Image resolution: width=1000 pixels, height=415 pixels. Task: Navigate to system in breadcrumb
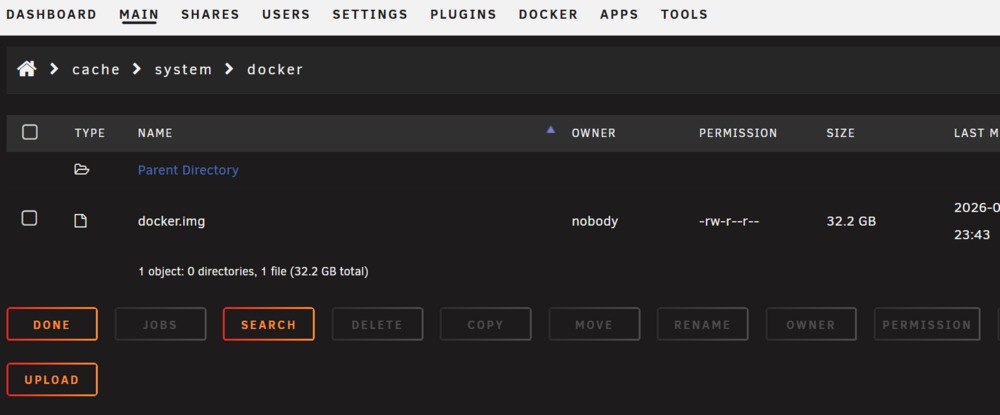pyautogui.click(x=183, y=69)
